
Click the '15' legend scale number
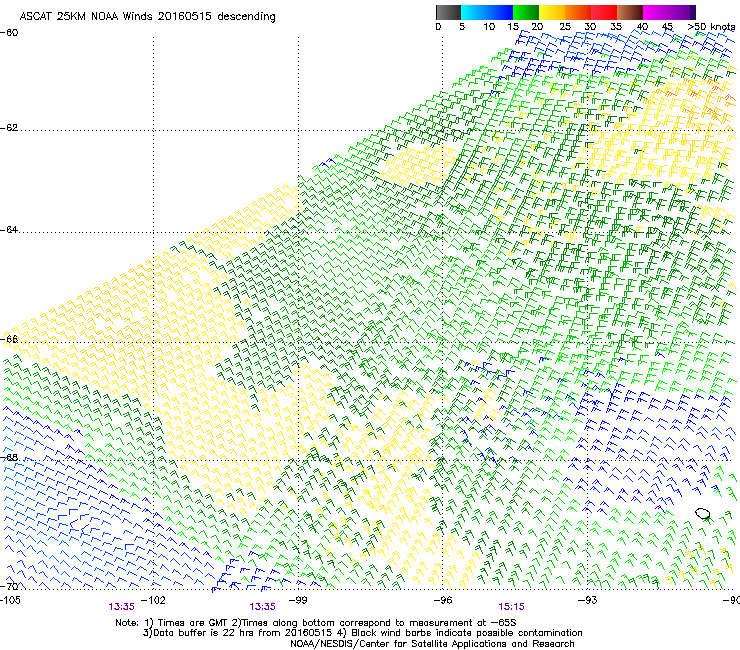tap(513, 27)
